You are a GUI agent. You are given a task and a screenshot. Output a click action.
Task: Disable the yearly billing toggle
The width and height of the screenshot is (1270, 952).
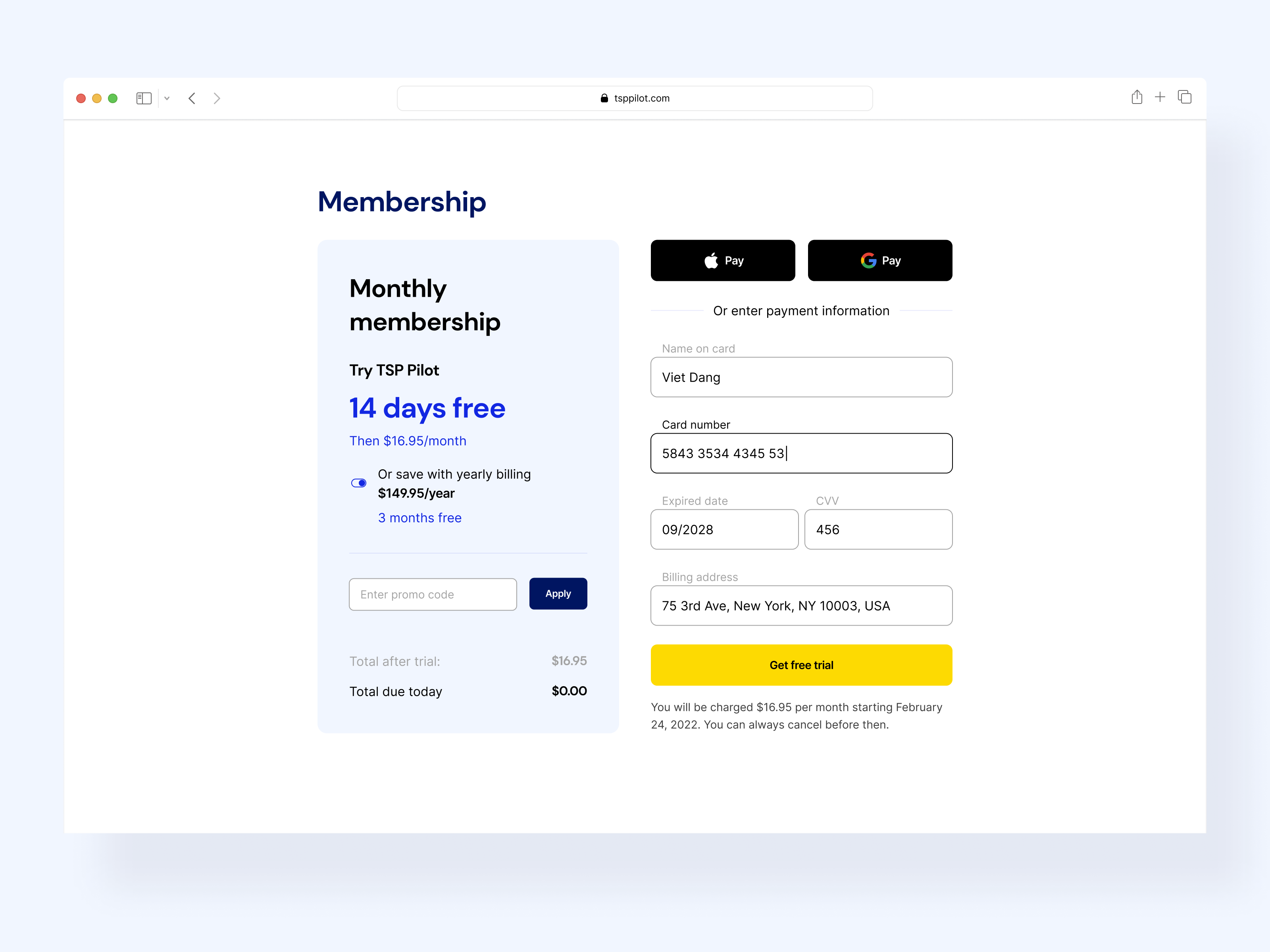click(358, 483)
